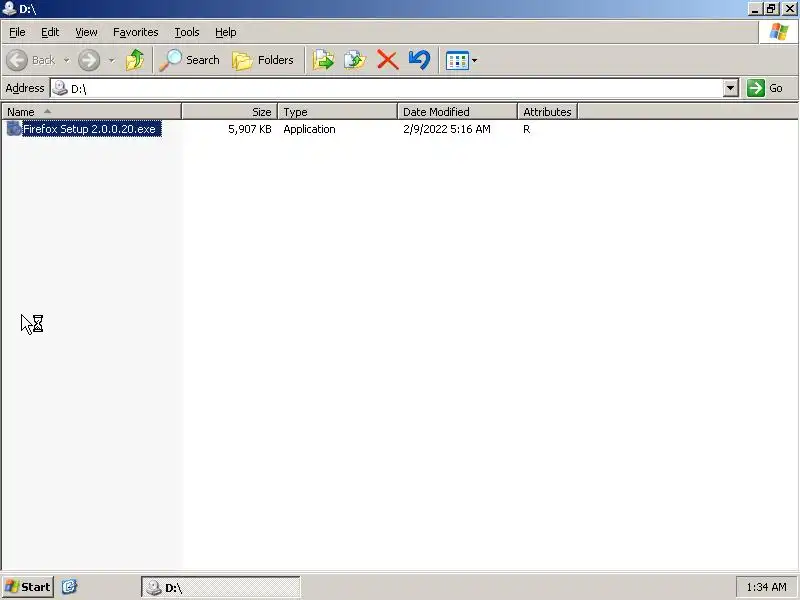Click the red Delete icon
Viewport: 800px width, 600px height.
tap(387, 60)
